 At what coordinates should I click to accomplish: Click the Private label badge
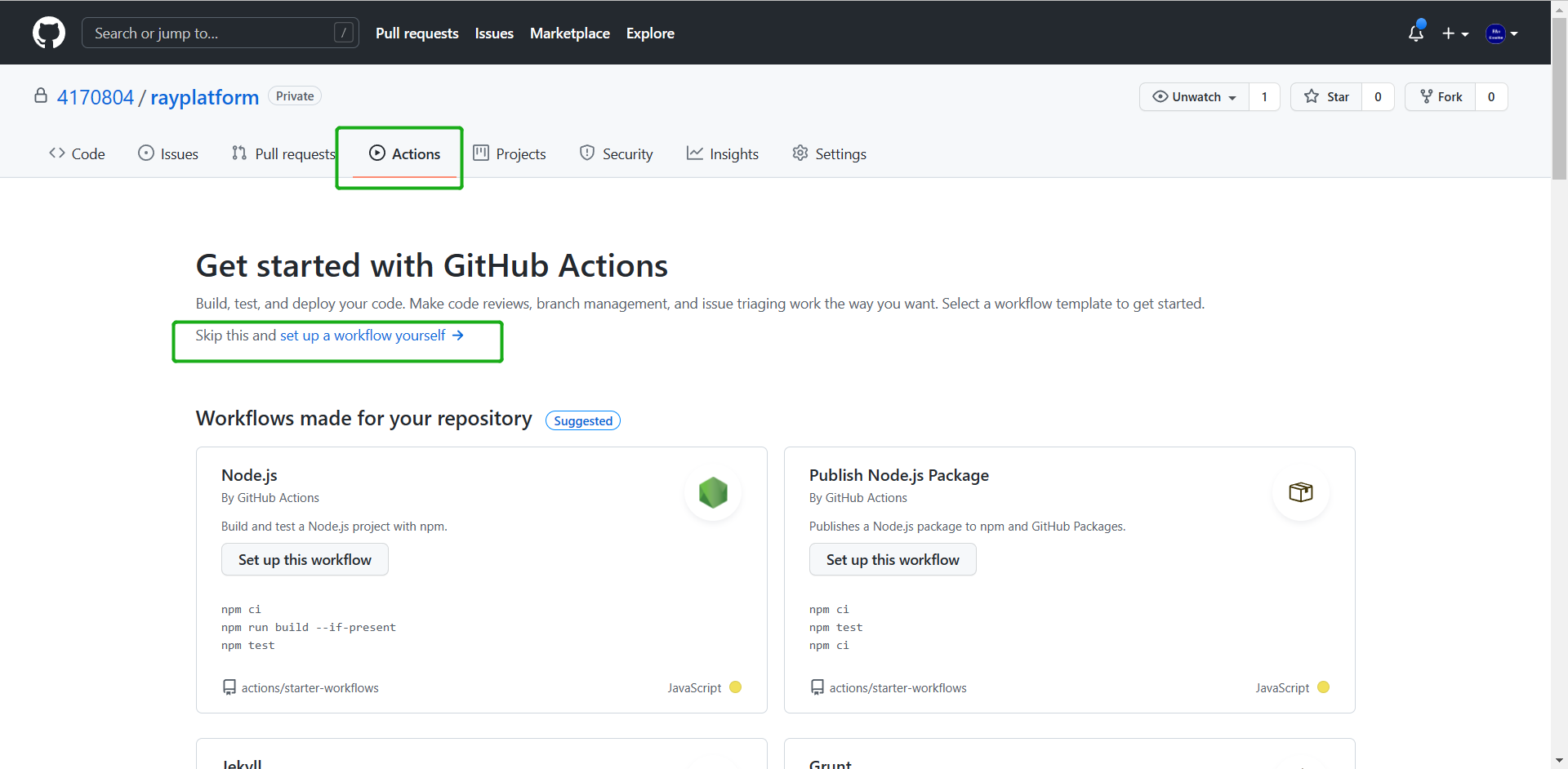point(295,96)
